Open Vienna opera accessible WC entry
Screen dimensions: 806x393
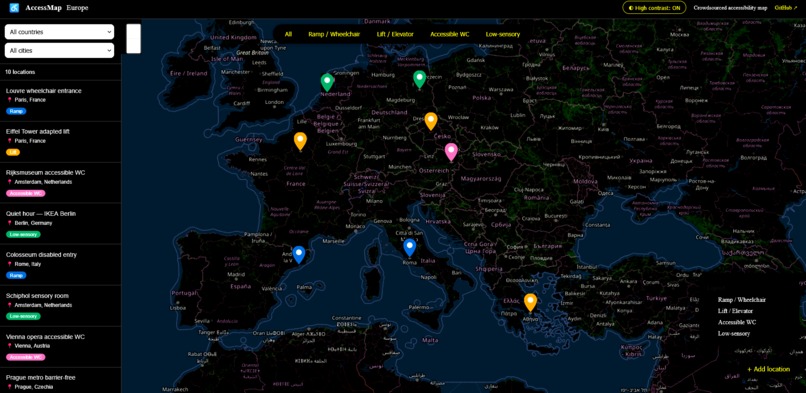(x=61, y=347)
